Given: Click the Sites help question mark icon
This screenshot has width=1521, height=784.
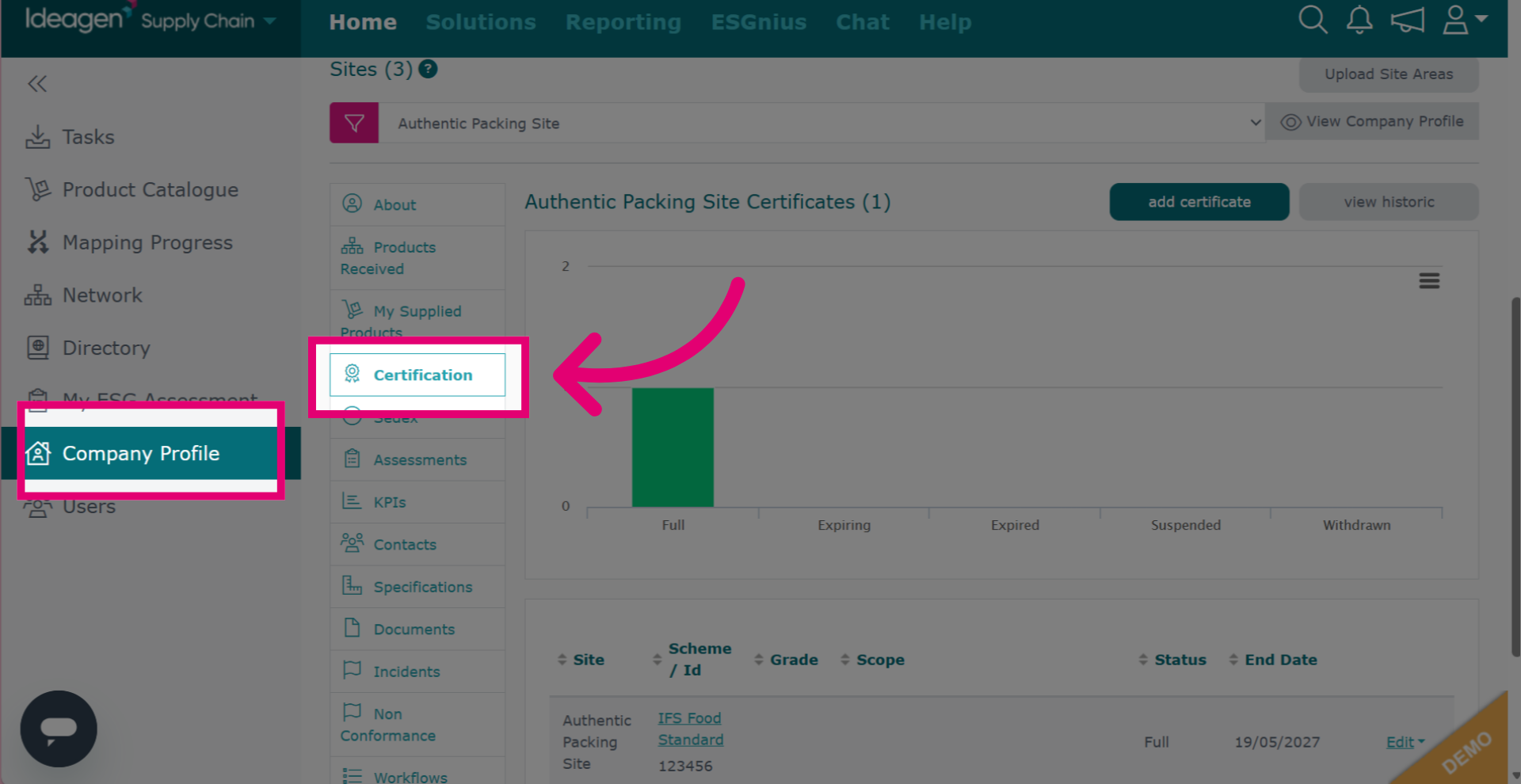Looking at the screenshot, I should (428, 69).
